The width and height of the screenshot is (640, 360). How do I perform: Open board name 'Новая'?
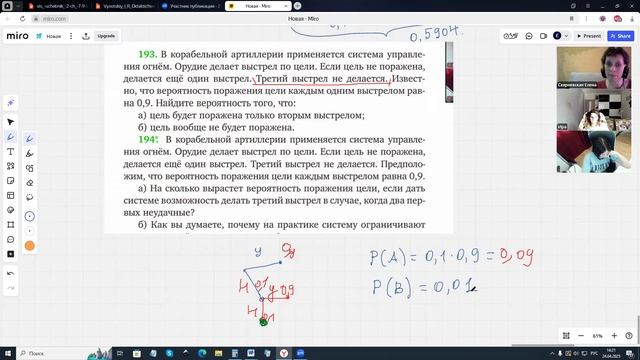(x=53, y=36)
